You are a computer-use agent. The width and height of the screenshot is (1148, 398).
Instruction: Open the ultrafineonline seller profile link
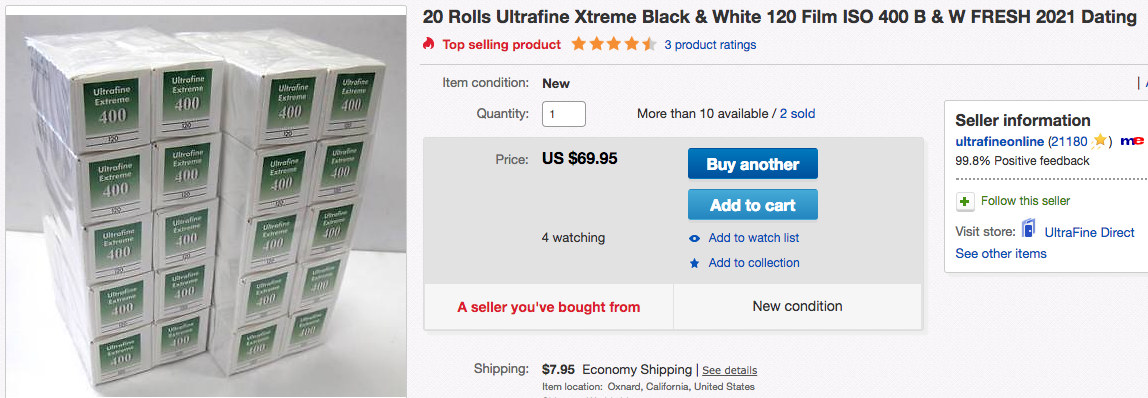[x=1000, y=141]
